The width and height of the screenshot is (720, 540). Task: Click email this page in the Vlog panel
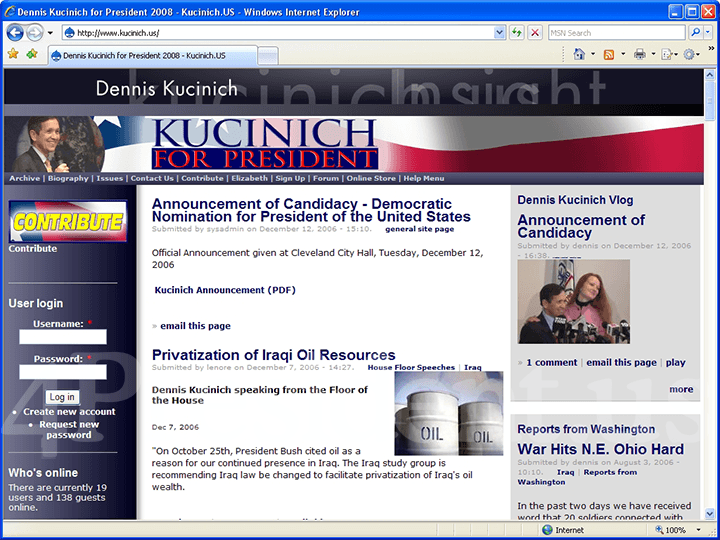[621, 362]
